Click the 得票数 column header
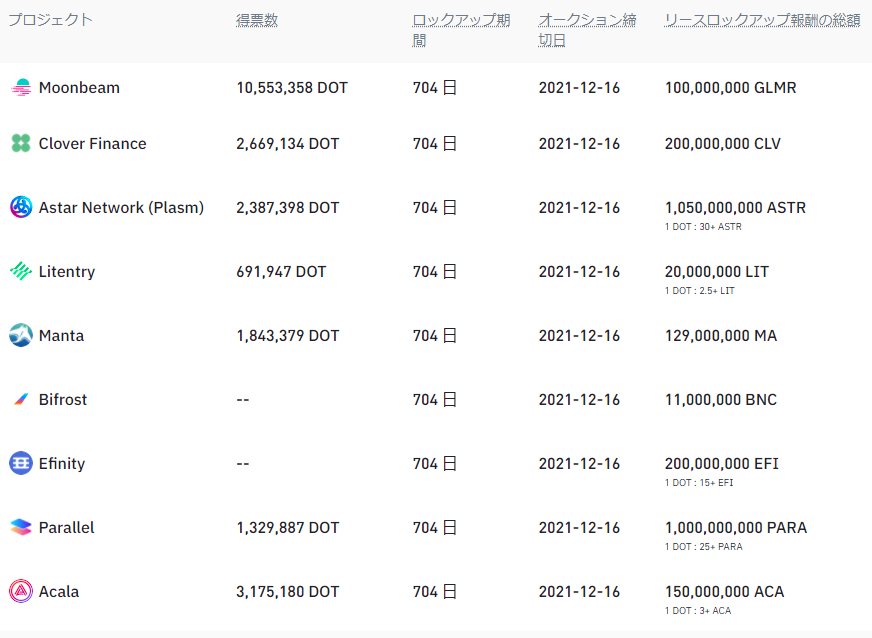872x638 pixels. (x=257, y=20)
